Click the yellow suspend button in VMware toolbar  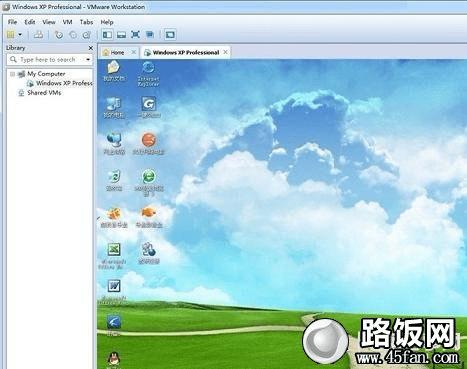(x=11, y=34)
